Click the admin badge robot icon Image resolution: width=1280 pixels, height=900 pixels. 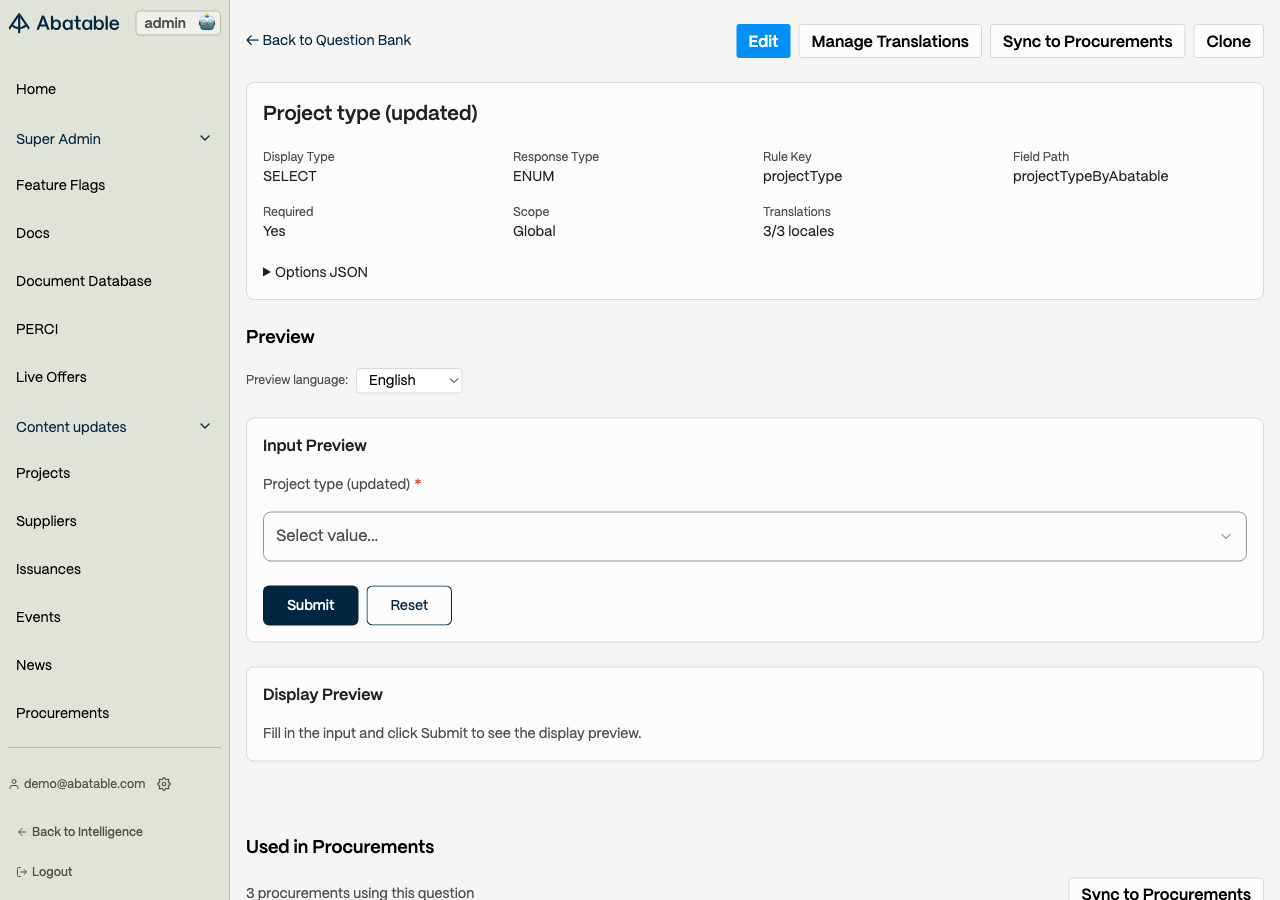(207, 23)
